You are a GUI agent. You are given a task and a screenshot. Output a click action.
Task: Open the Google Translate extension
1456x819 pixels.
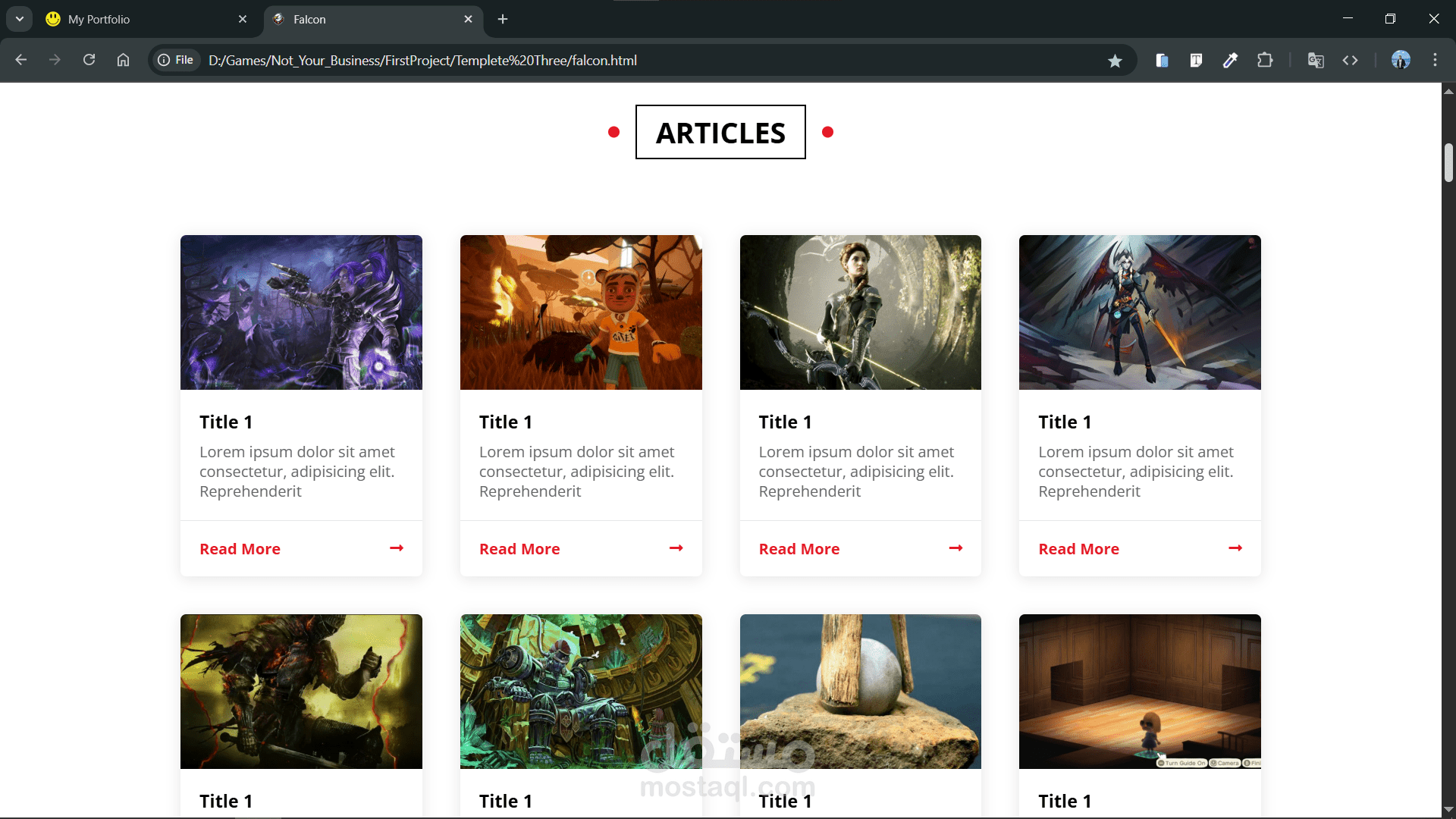pyautogui.click(x=1316, y=60)
